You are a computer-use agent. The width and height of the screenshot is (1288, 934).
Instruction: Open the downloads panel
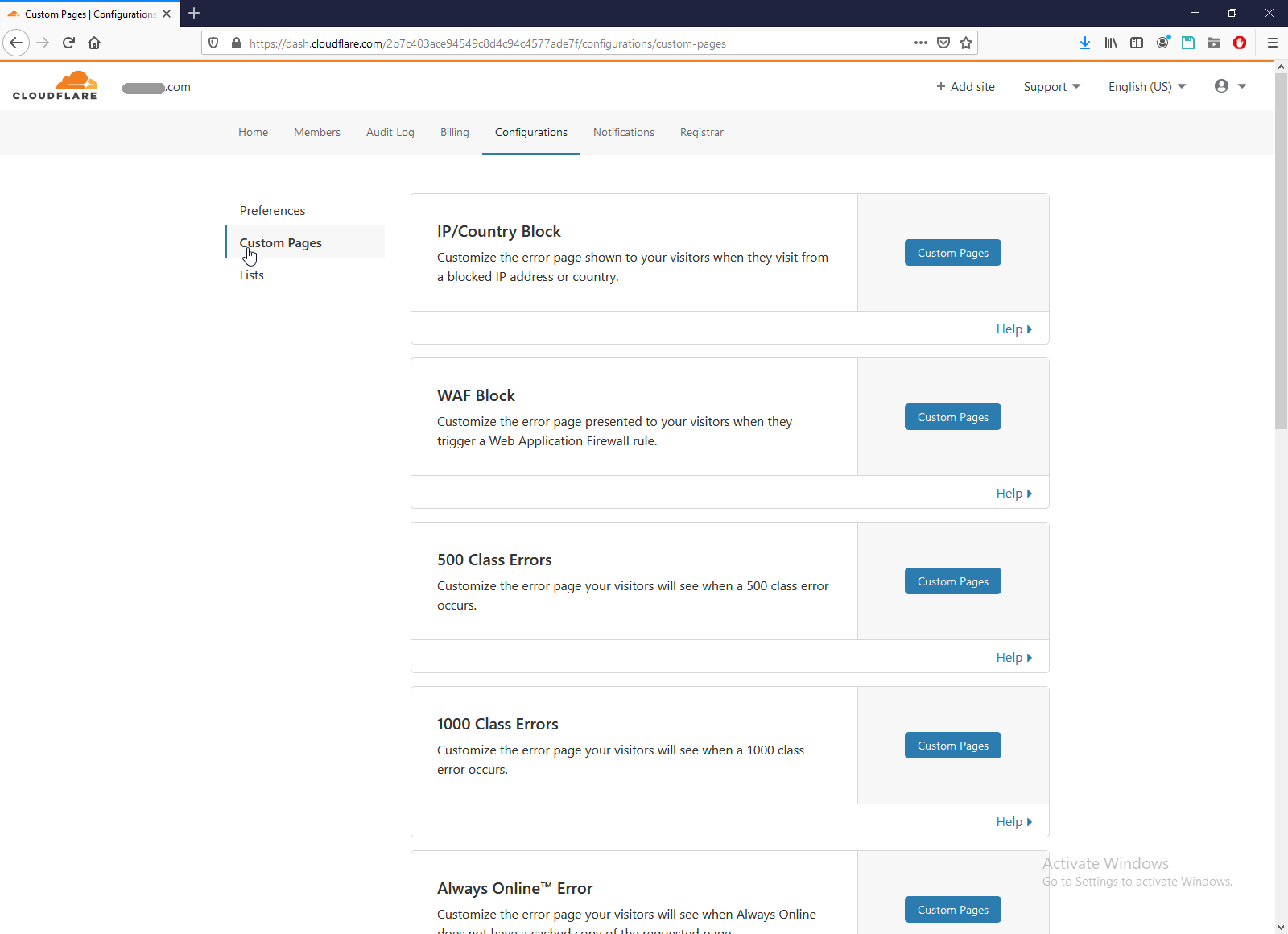click(x=1085, y=43)
